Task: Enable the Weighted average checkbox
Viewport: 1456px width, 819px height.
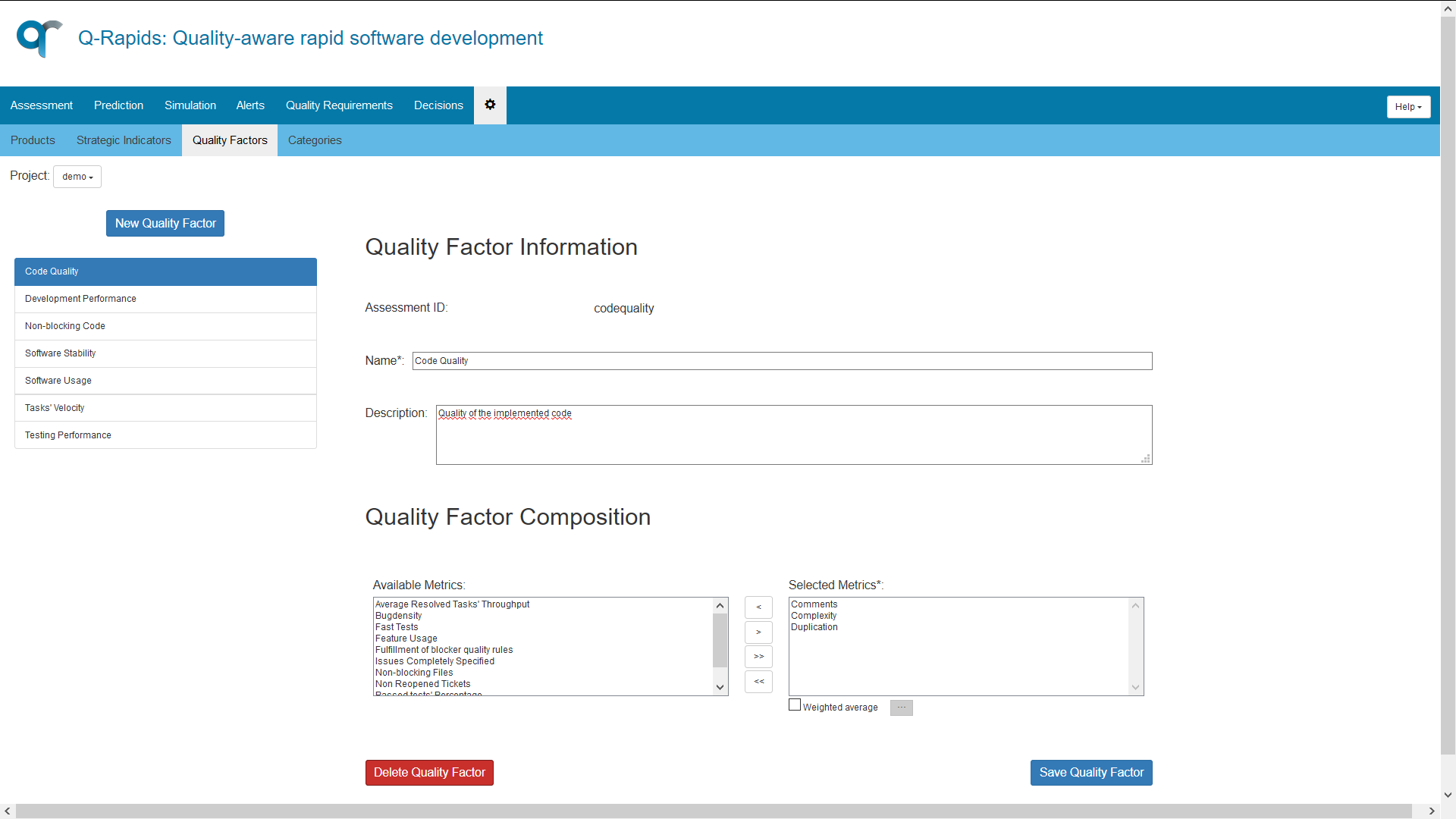Action: tap(795, 704)
